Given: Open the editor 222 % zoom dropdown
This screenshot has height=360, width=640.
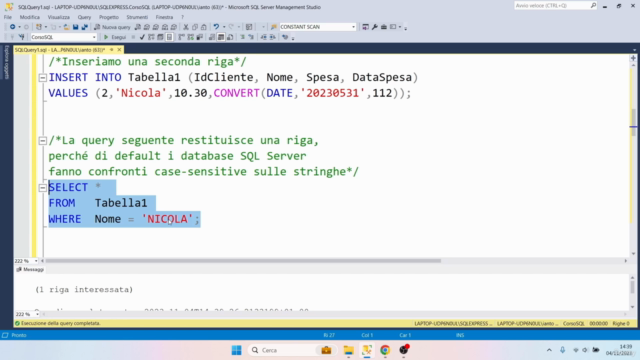Looking at the screenshot, I should [x=36, y=261].
